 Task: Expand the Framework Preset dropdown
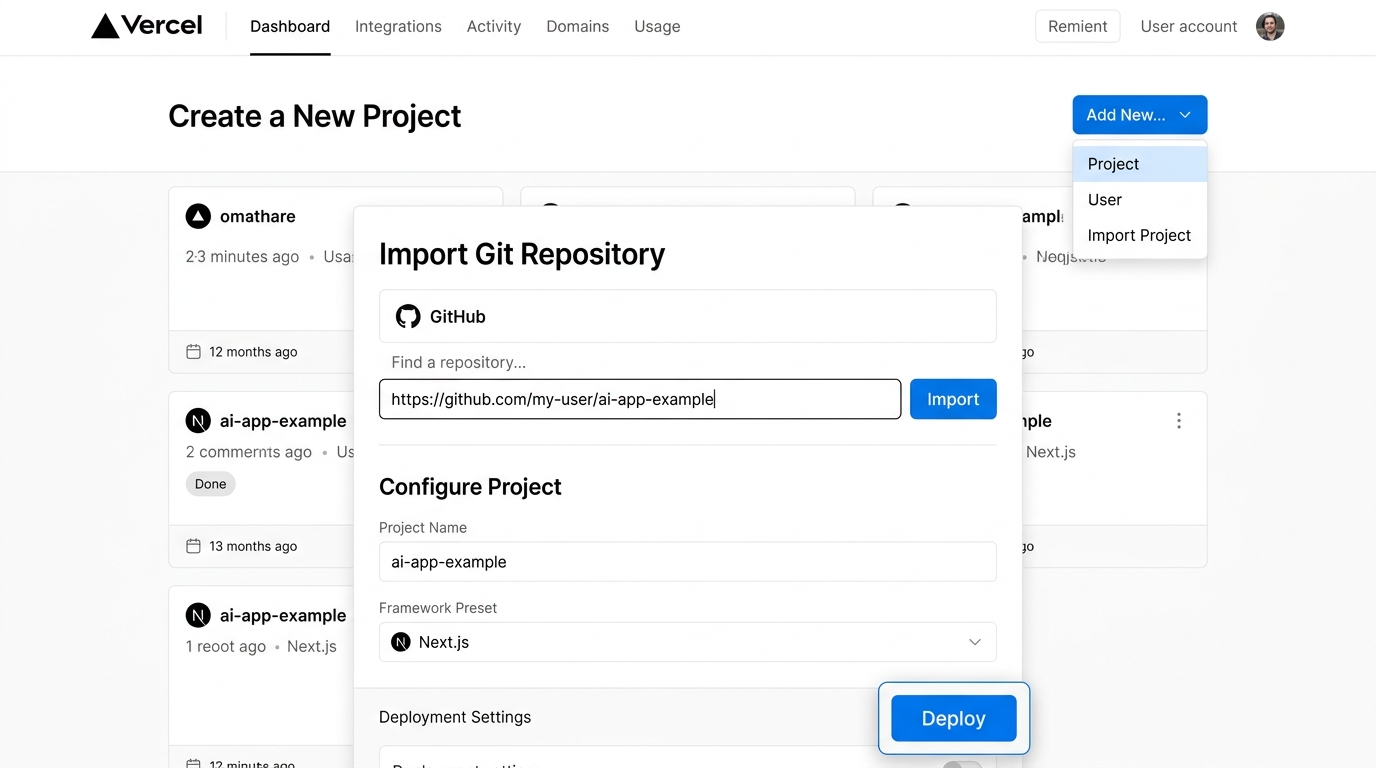(974, 642)
